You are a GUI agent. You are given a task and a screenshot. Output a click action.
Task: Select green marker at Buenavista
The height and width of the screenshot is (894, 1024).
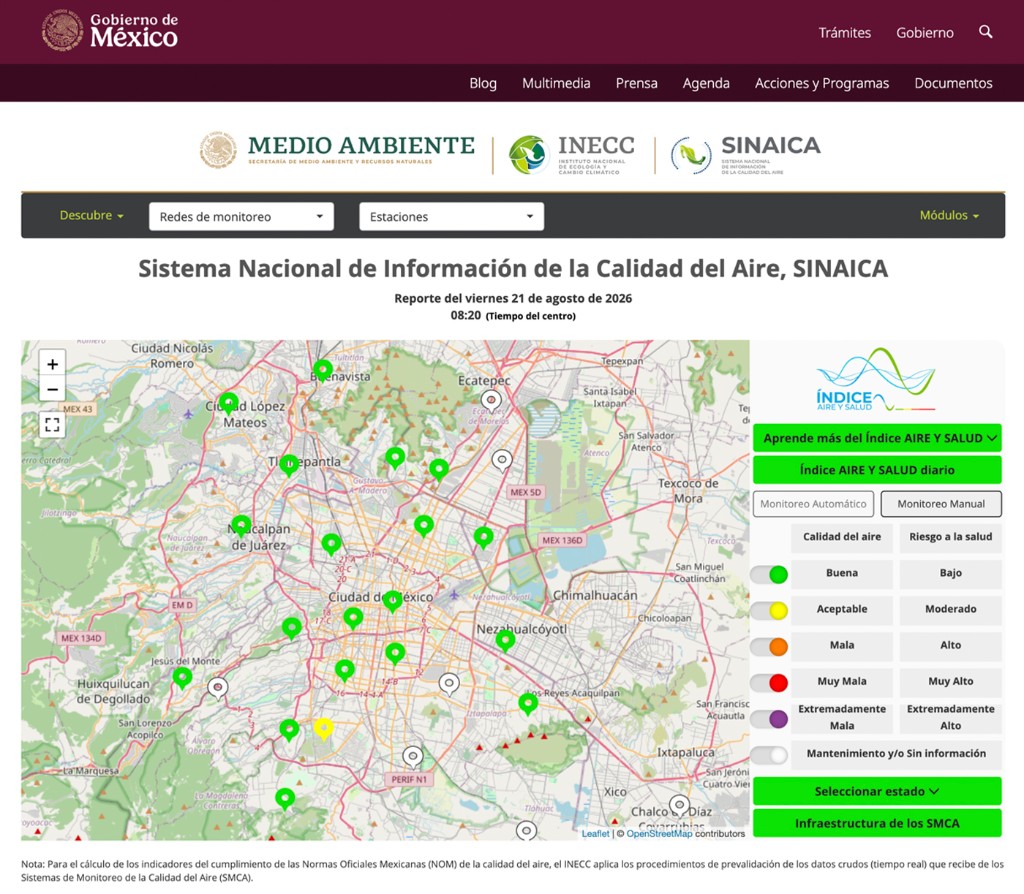tap(323, 370)
